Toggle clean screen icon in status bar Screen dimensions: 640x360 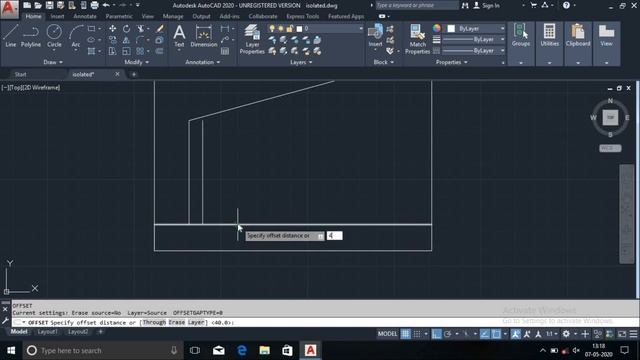click(x=622, y=334)
